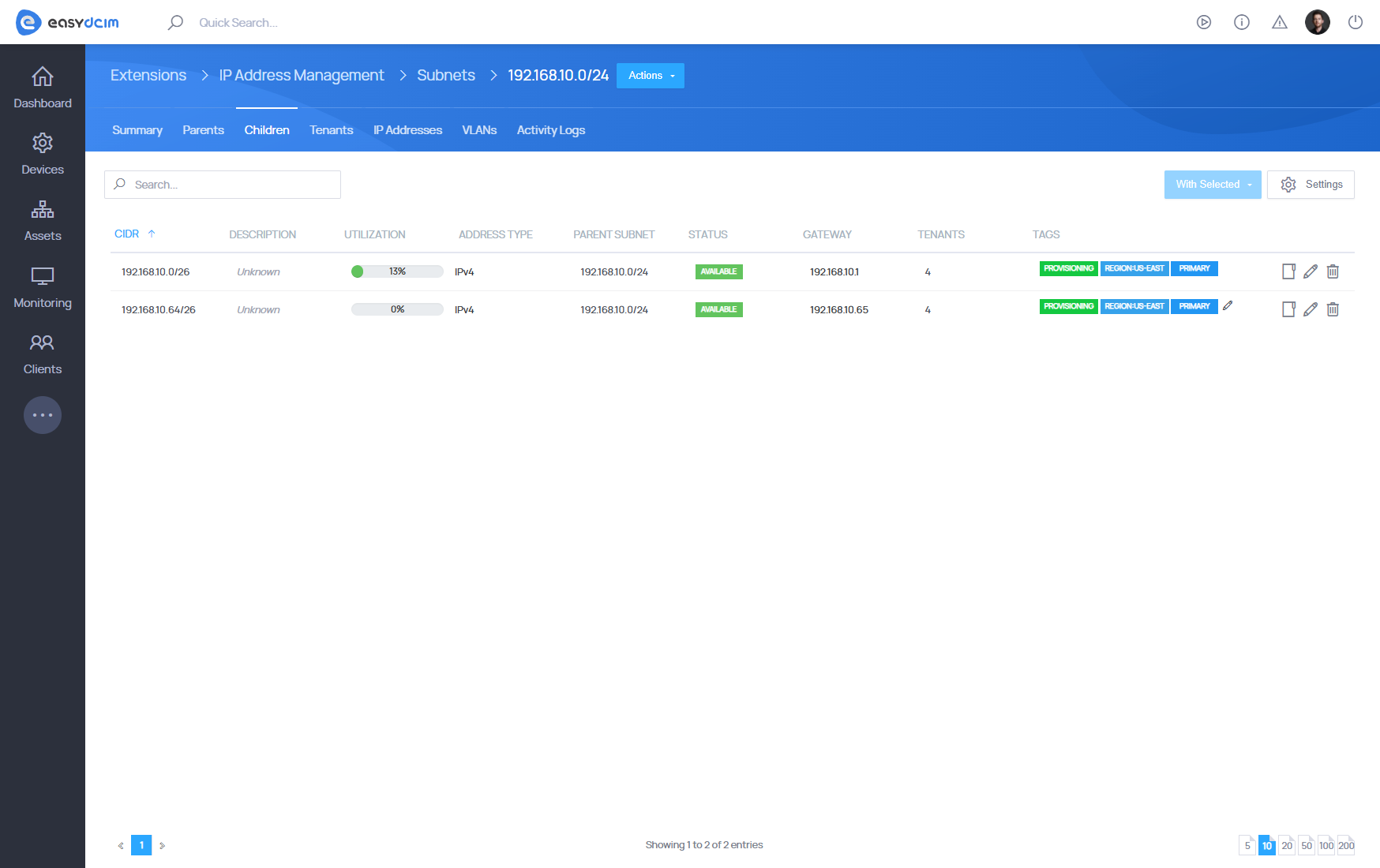Sort by Address Type column header
Viewport: 1380px width, 868px height.
point(495,234)
